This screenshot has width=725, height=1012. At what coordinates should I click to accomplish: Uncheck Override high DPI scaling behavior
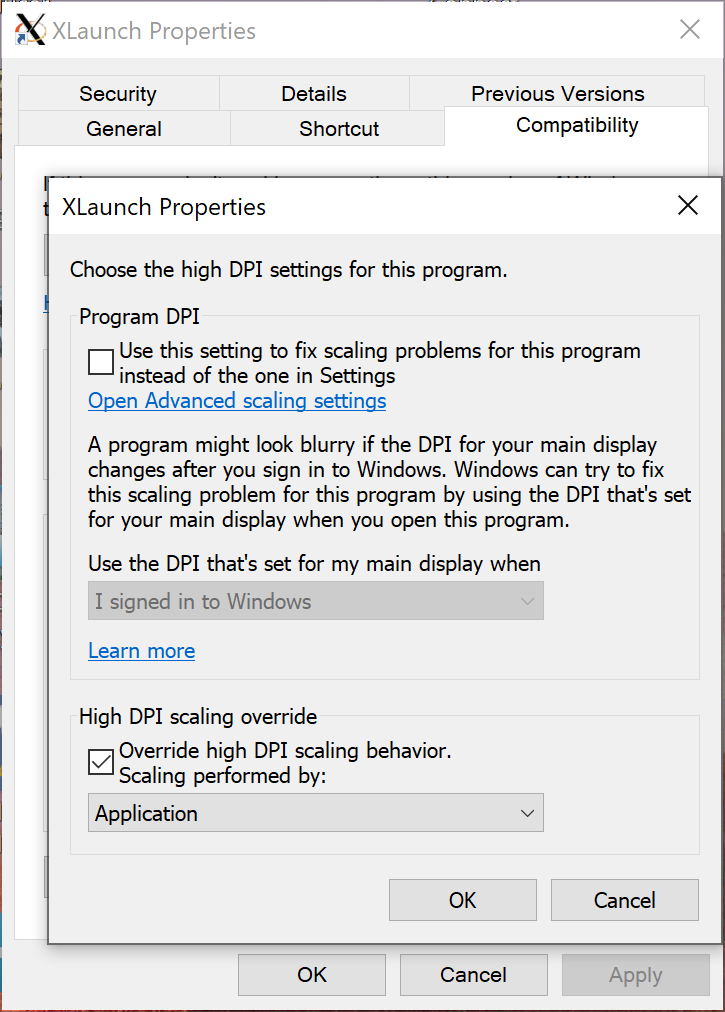point(101,761)
